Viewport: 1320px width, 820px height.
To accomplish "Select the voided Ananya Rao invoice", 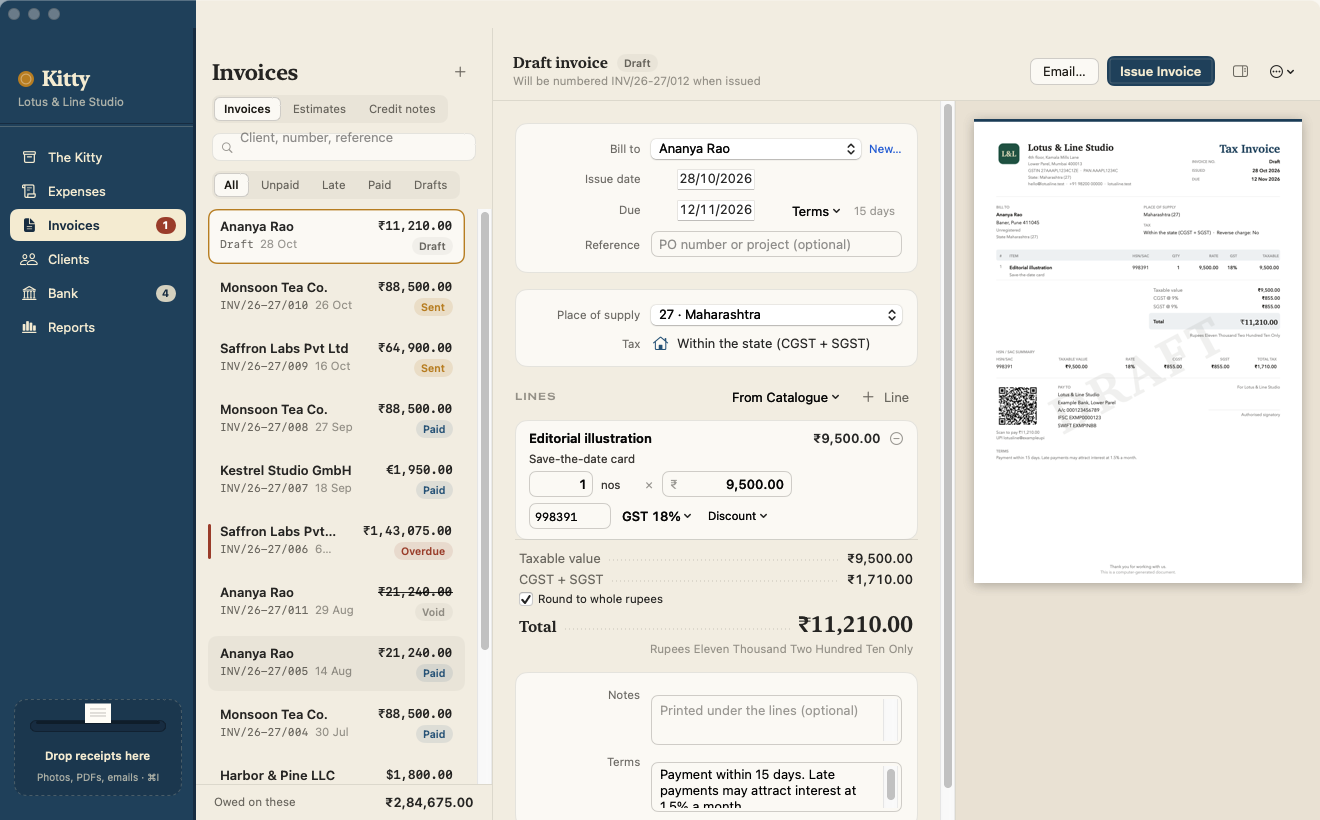I will pos(336,601).
